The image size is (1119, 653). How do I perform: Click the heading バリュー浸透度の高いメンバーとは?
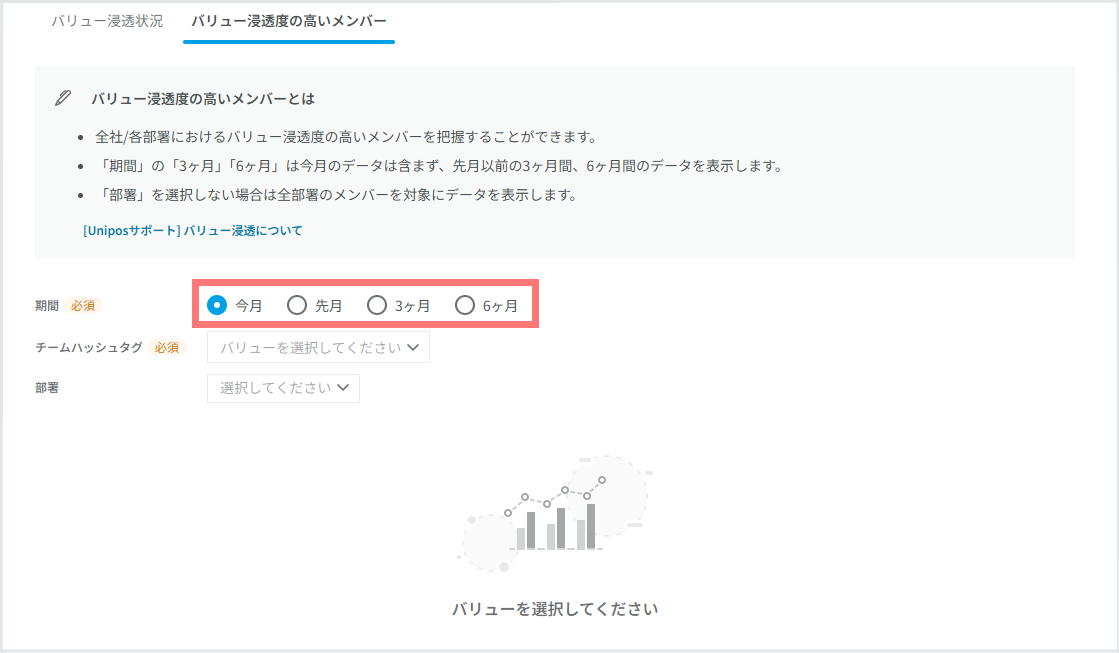point(203,98)
